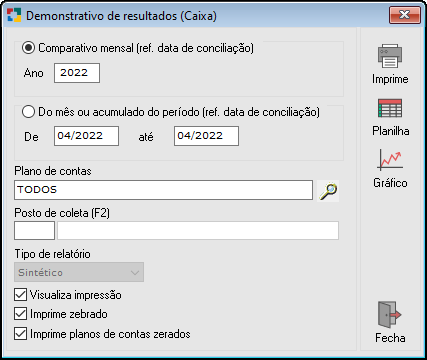Open the Tipo de relatório Sintético dropdown

[79, 272]
